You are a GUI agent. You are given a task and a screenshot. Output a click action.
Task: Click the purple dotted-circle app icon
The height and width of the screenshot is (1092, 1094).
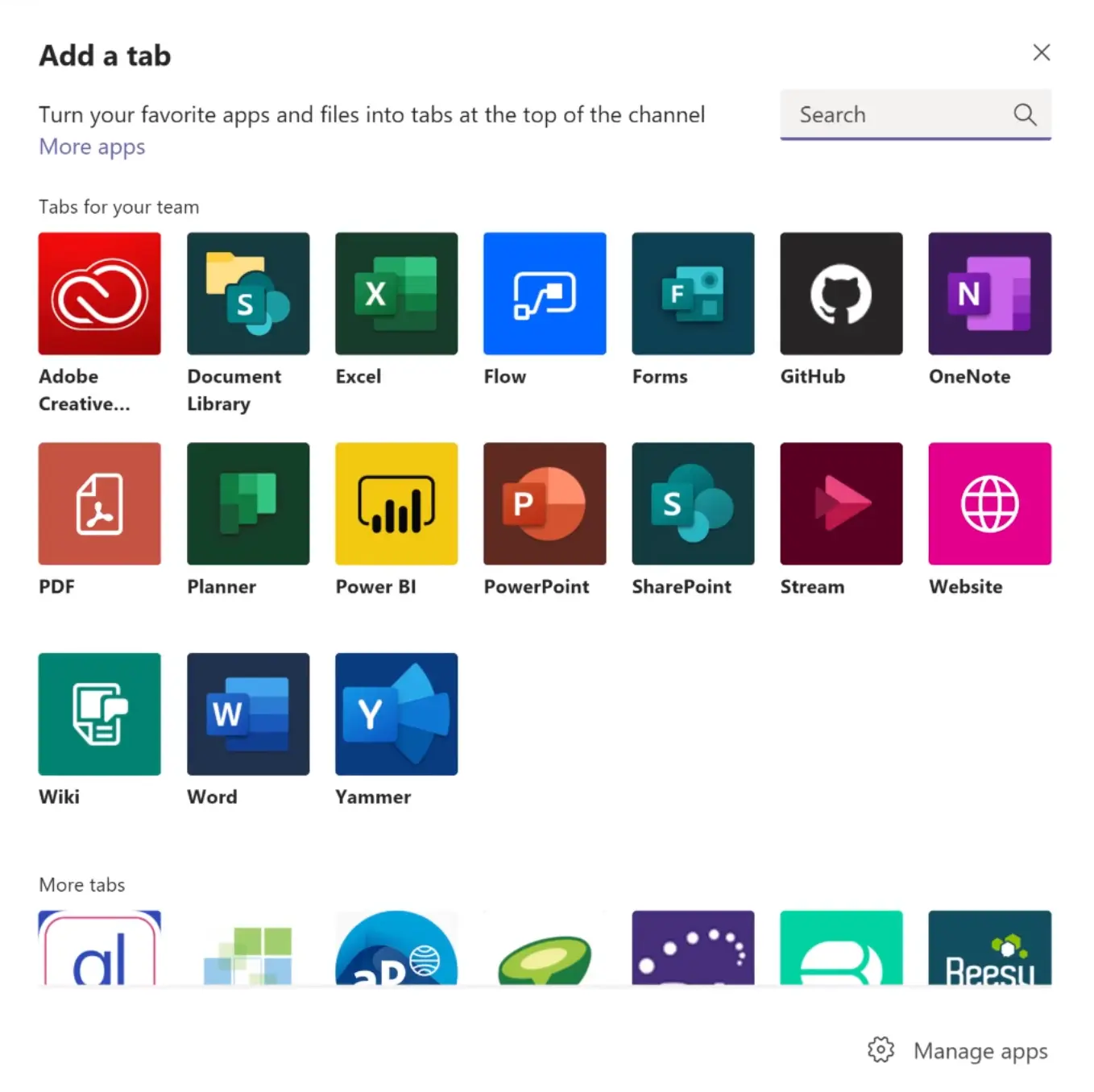tap(693, 948)
